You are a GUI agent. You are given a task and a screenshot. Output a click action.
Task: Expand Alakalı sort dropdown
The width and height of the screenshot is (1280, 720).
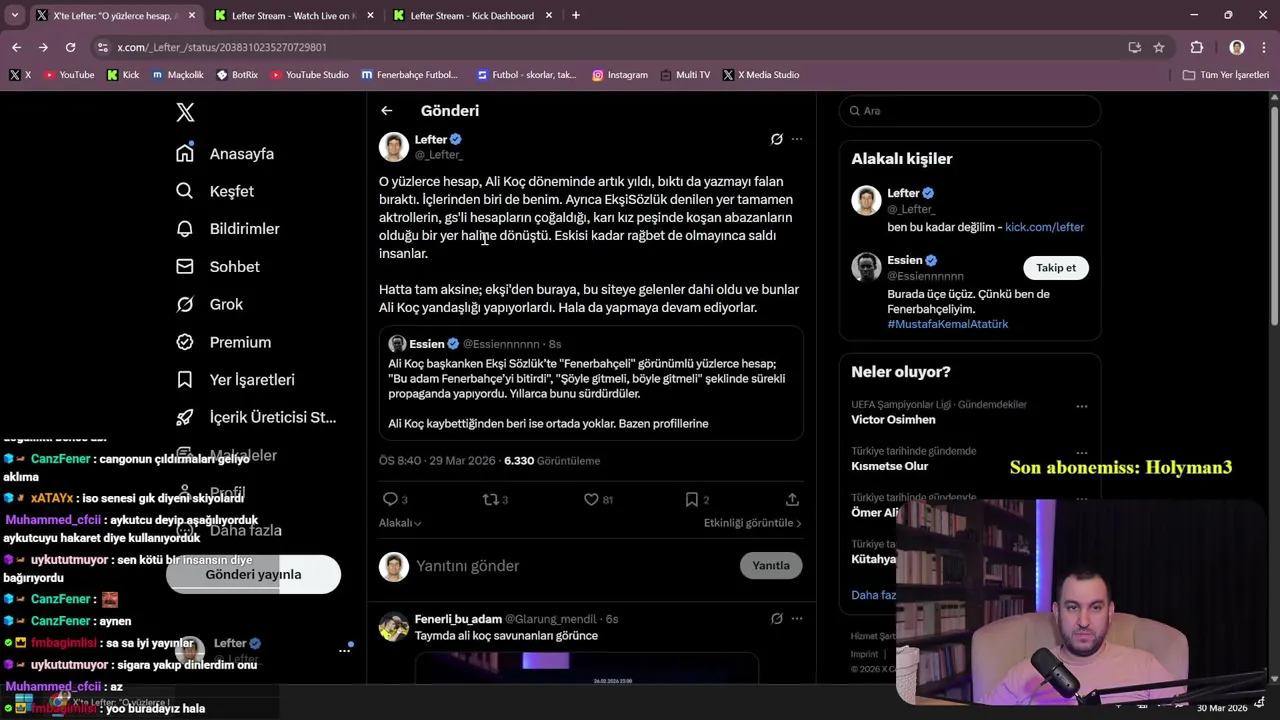[400, 523]
